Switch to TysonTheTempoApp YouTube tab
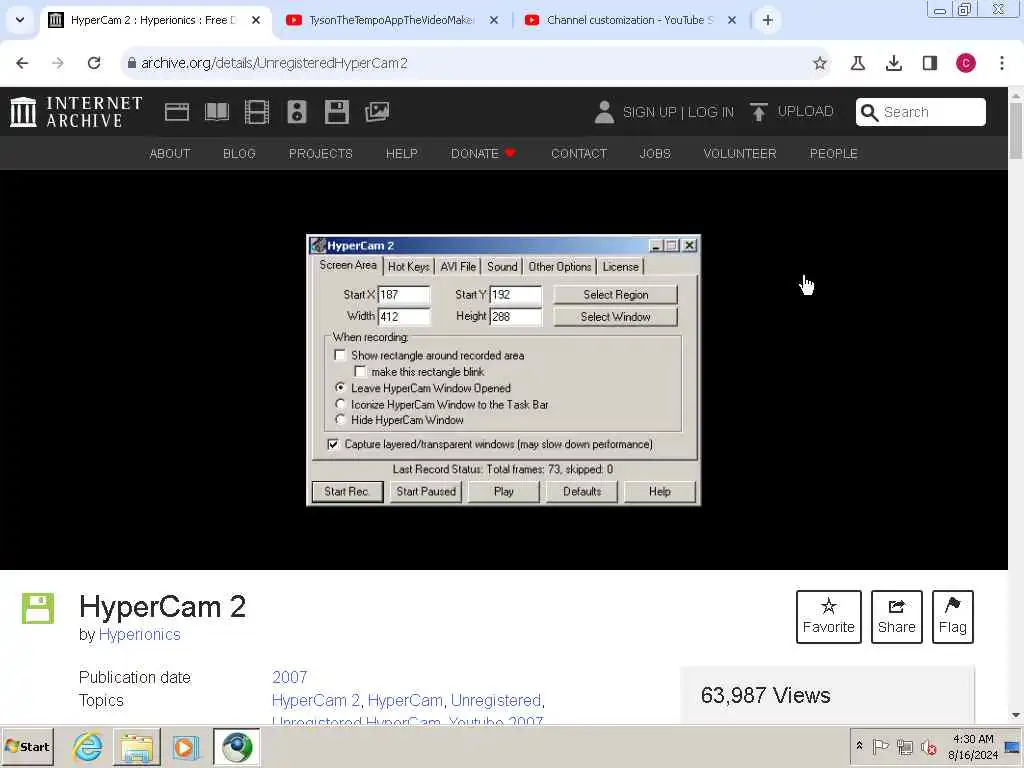 tap(392, 20)
